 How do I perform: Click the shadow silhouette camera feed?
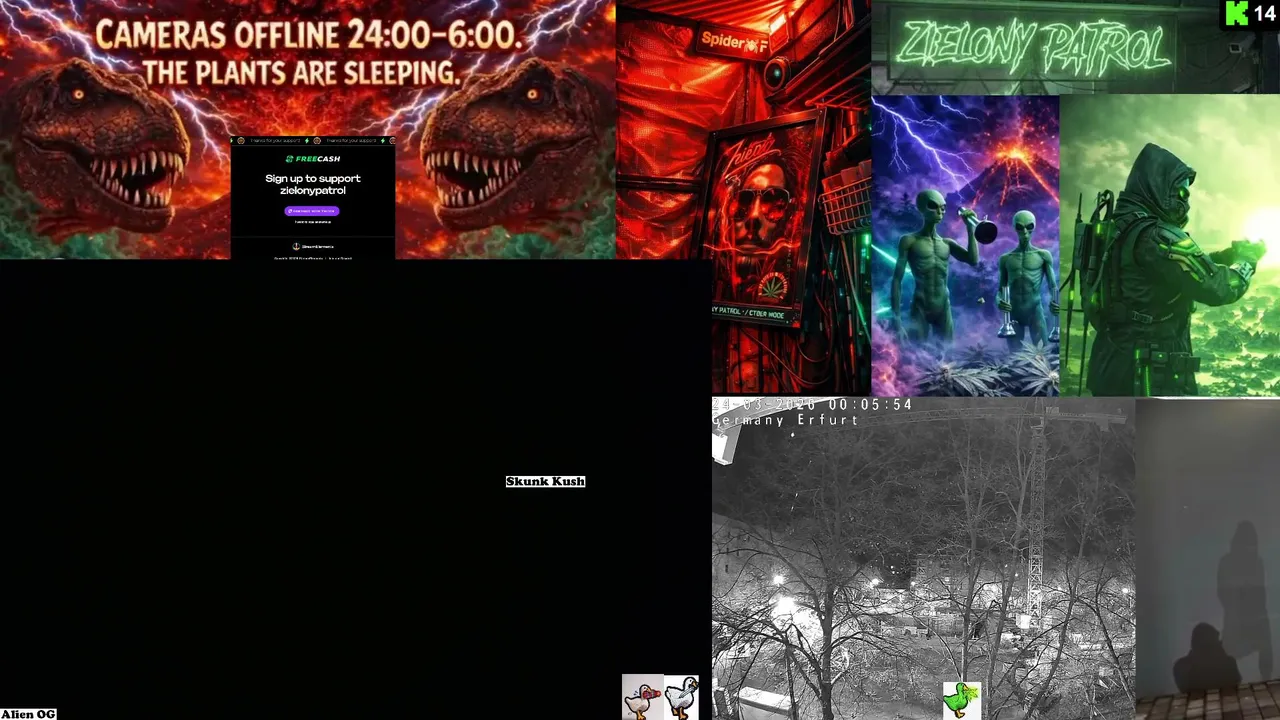1207,558
